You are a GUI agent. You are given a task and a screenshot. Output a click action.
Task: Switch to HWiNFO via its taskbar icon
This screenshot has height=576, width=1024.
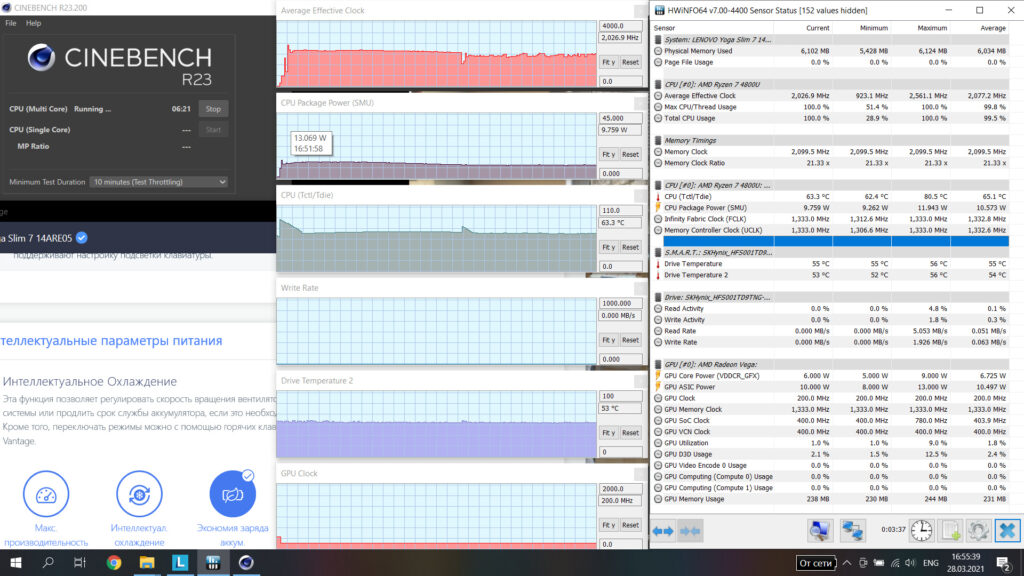pyautogui.click(x=213, y=562)
